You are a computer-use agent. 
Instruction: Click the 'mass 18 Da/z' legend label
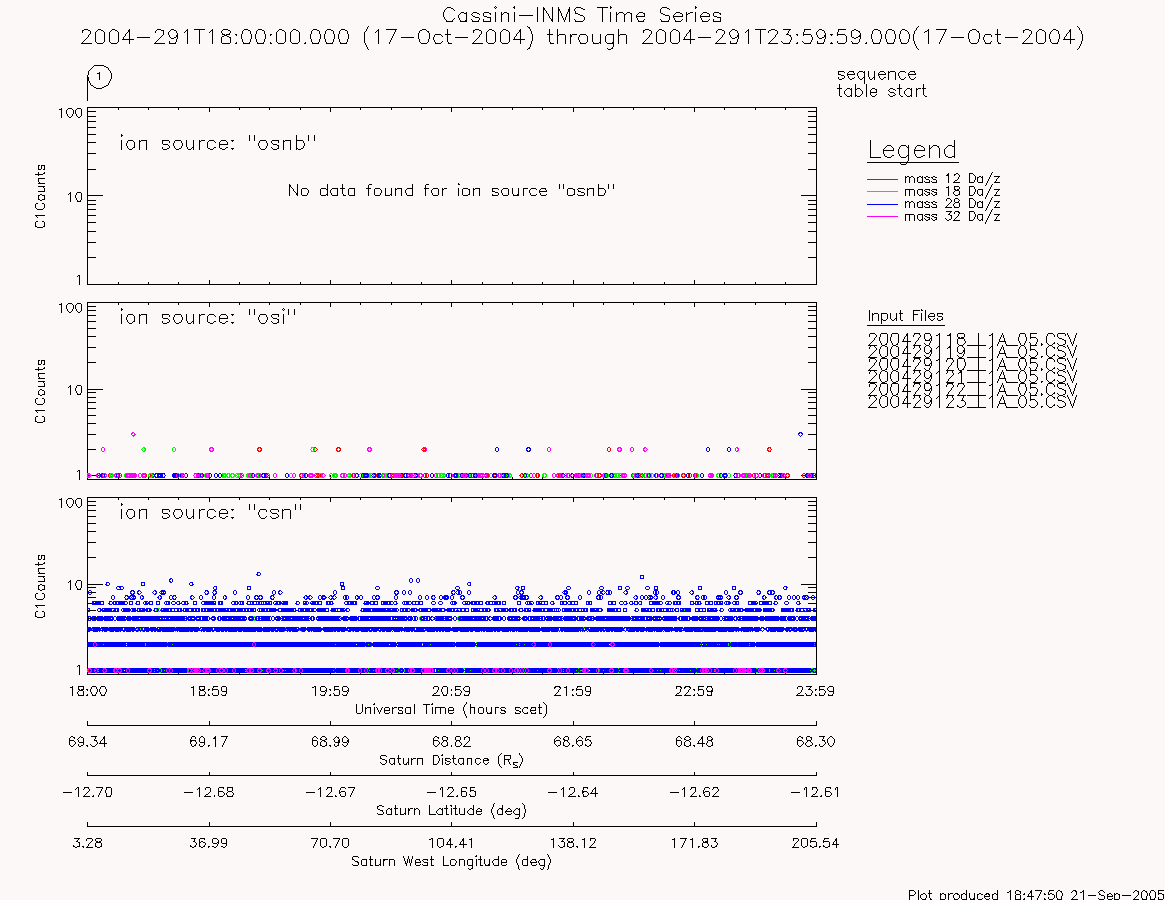tap(952, 191)
